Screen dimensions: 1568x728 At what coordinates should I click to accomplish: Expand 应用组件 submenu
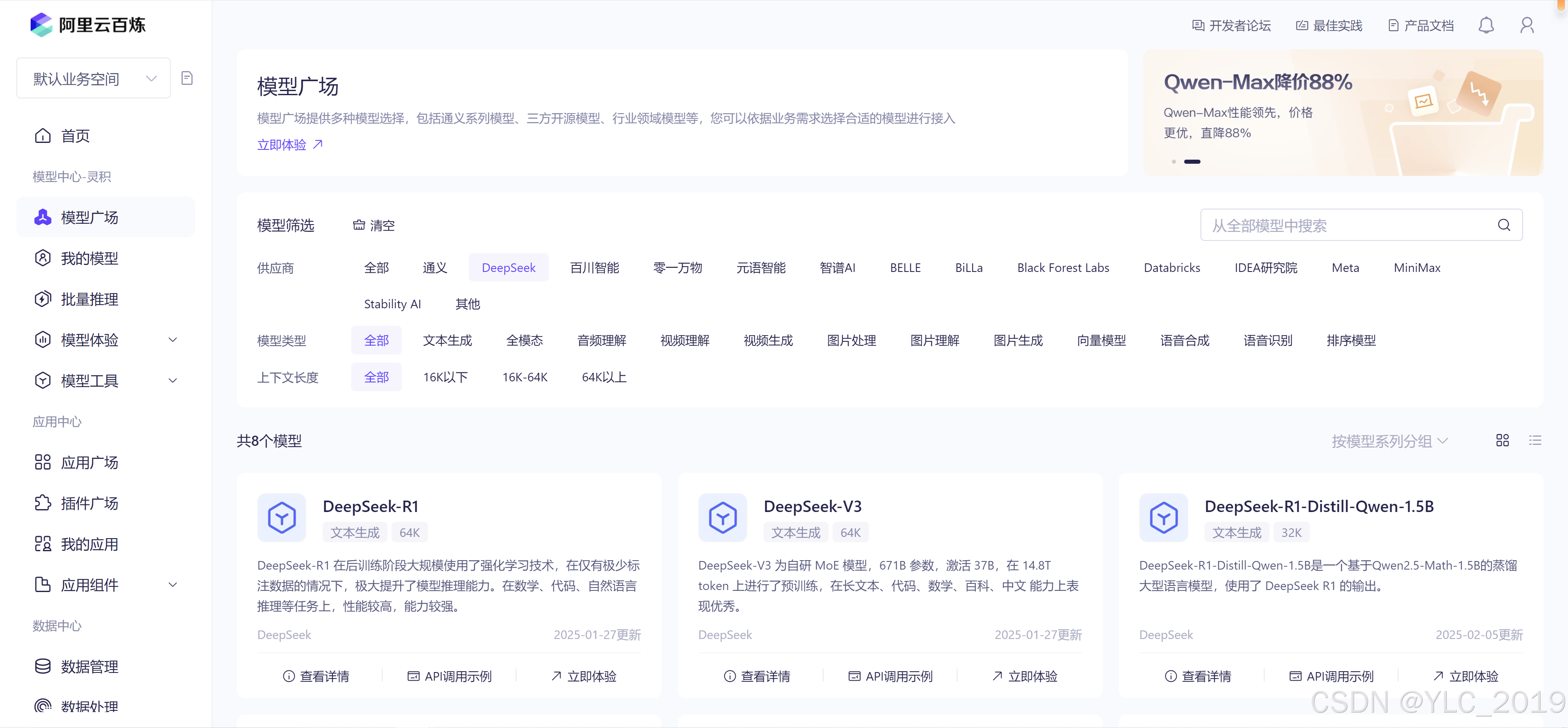106,584
